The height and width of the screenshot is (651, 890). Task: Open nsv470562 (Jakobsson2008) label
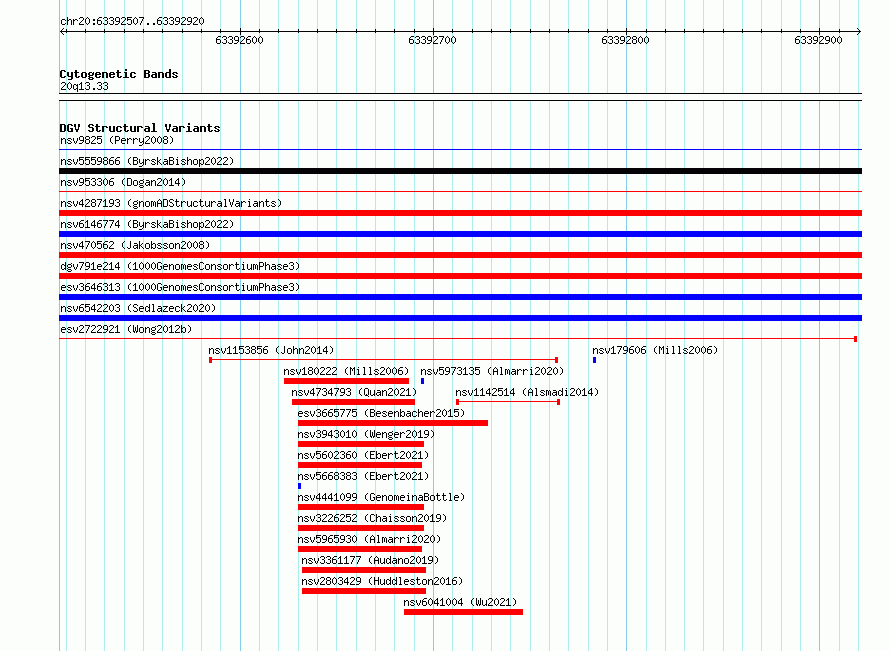[135, 245]
